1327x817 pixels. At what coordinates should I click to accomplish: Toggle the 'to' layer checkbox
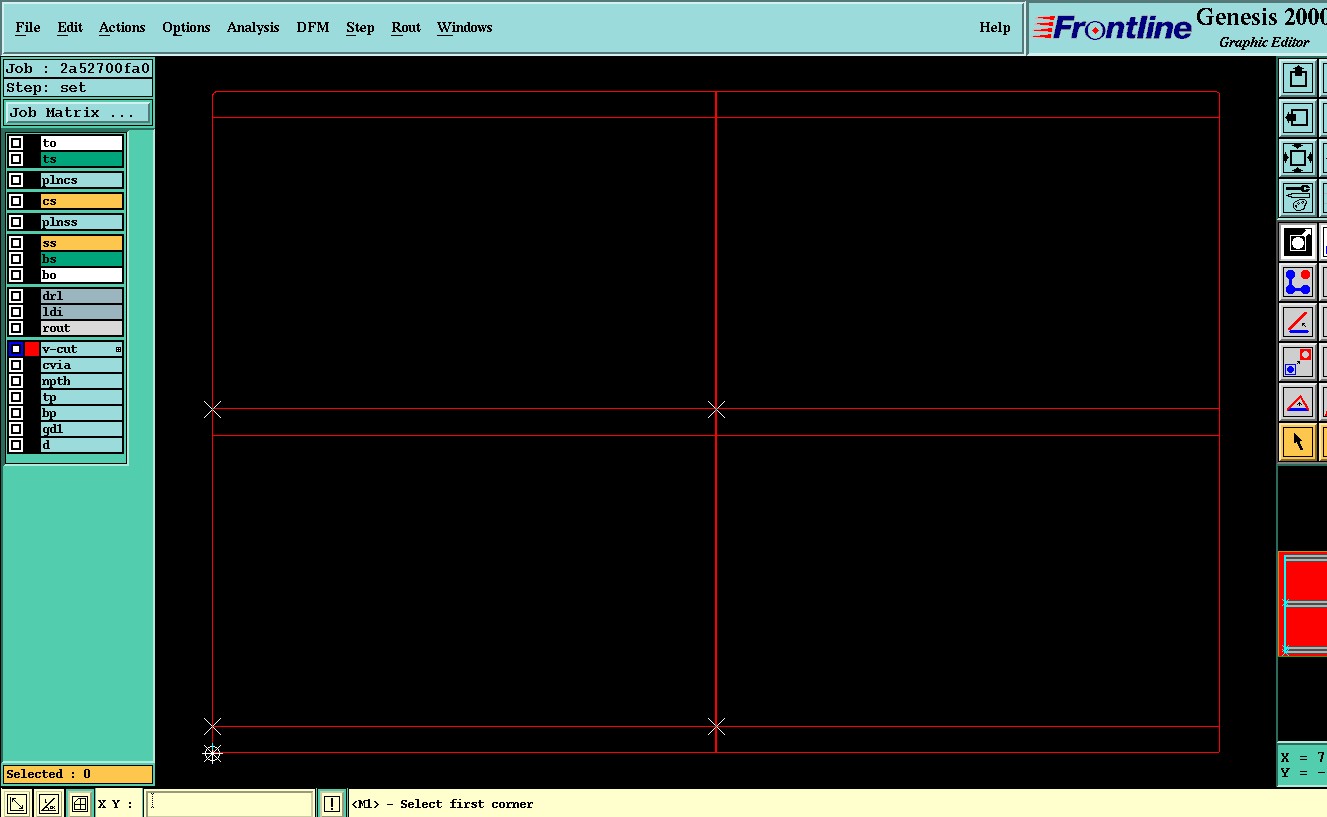click(x=16, y=143)
